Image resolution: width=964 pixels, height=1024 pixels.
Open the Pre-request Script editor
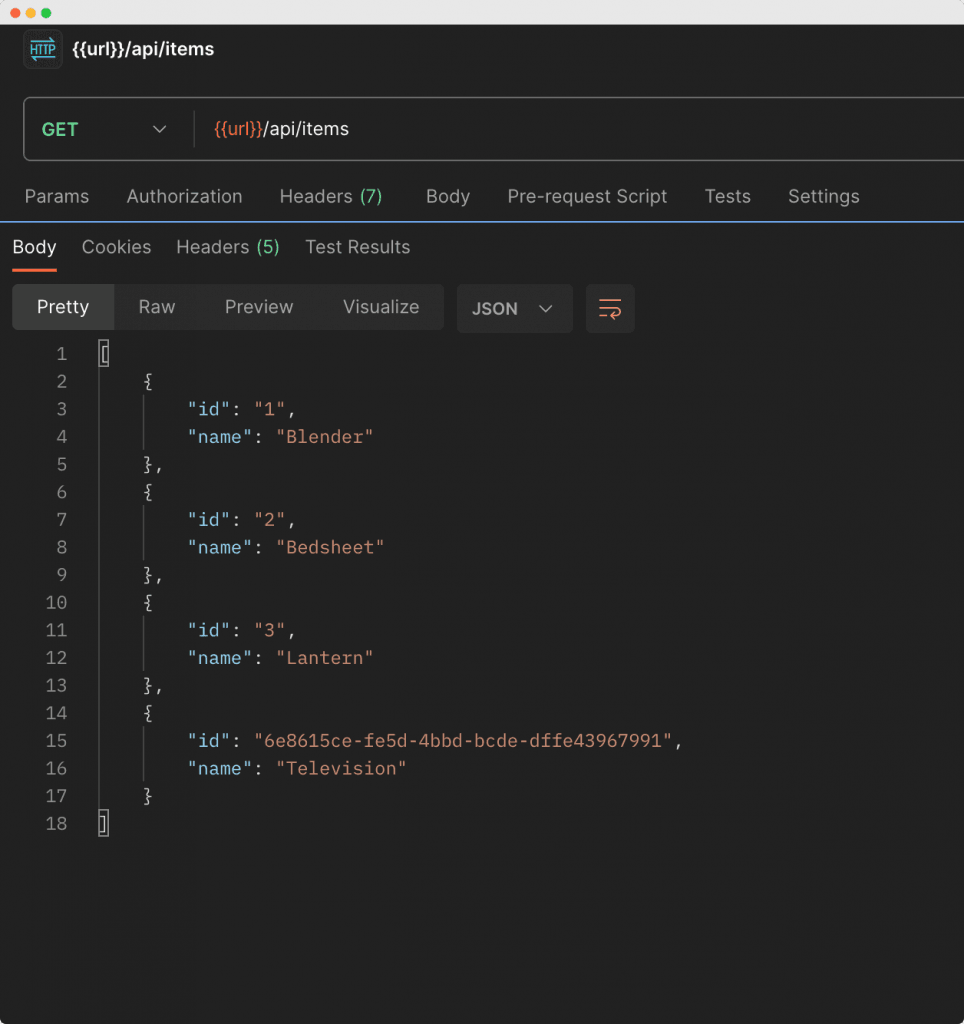point(587,197)
